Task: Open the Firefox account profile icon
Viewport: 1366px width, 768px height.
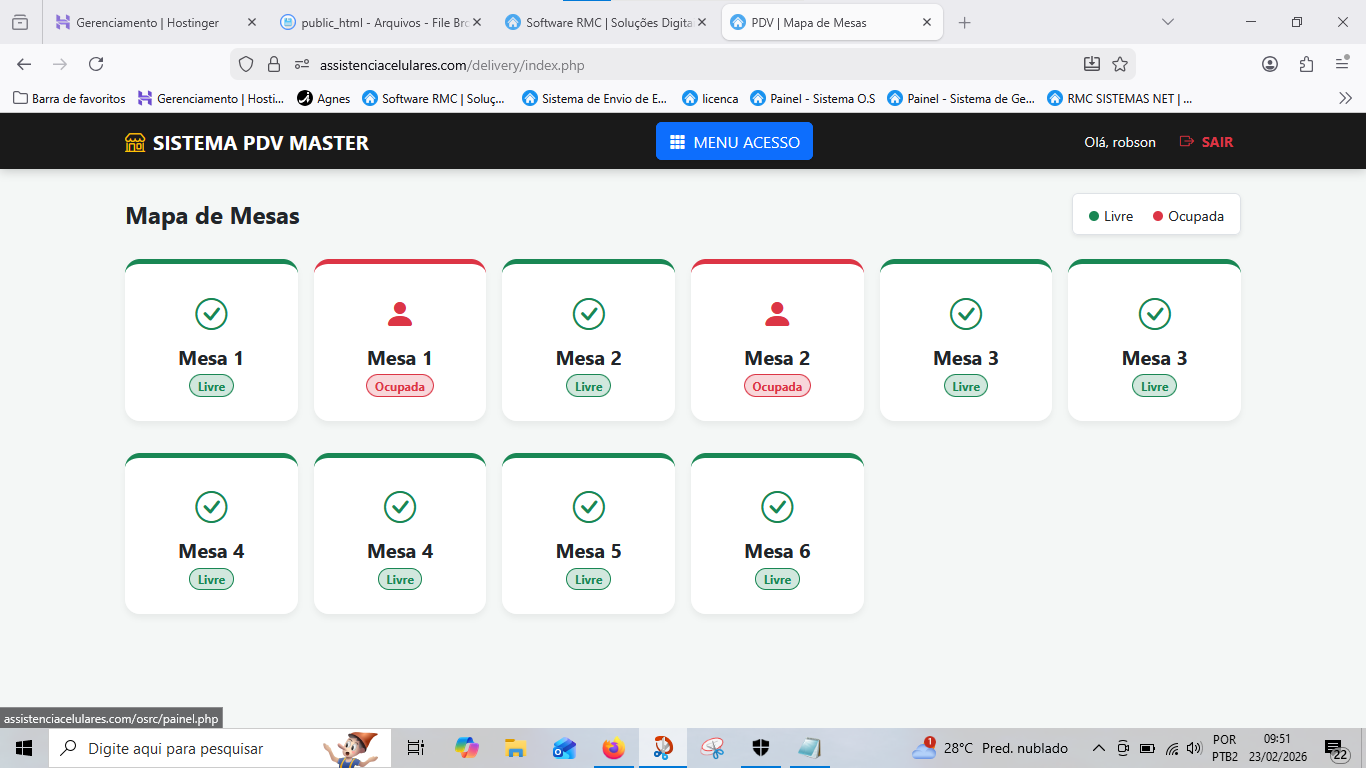Action: click(1270, 64)
